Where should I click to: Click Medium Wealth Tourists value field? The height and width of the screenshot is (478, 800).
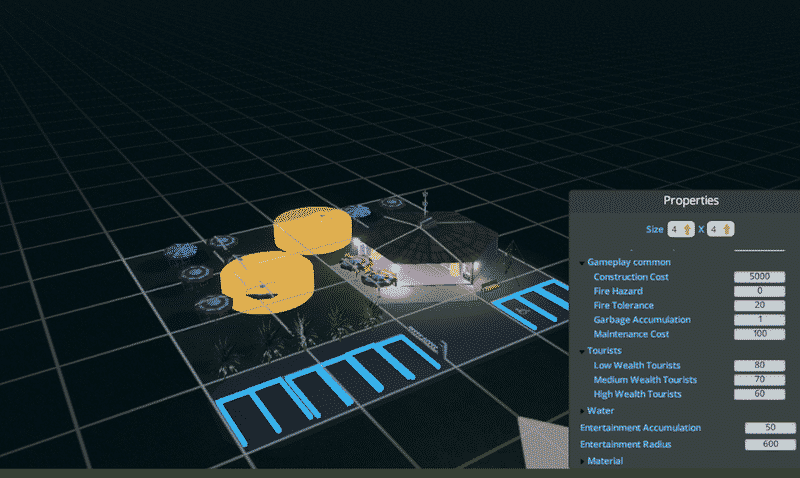(759, 380)
